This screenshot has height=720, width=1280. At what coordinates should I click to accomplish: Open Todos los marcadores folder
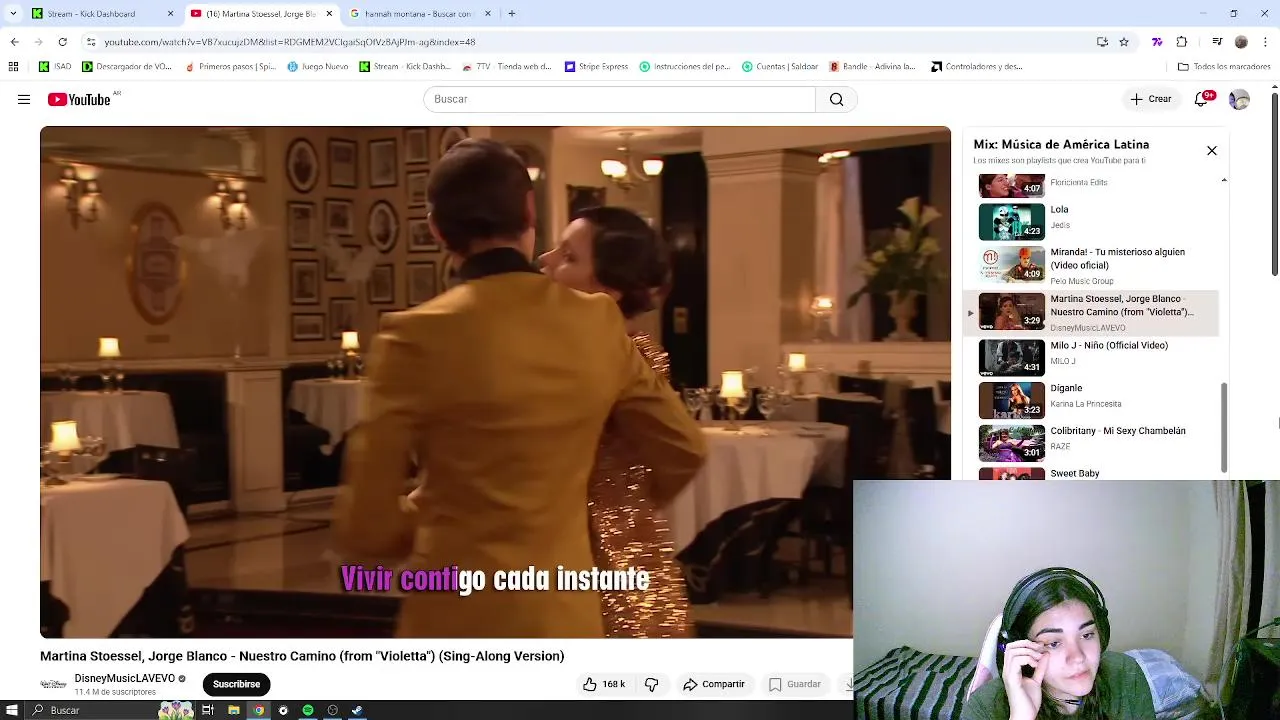(x=1224, y=67)
